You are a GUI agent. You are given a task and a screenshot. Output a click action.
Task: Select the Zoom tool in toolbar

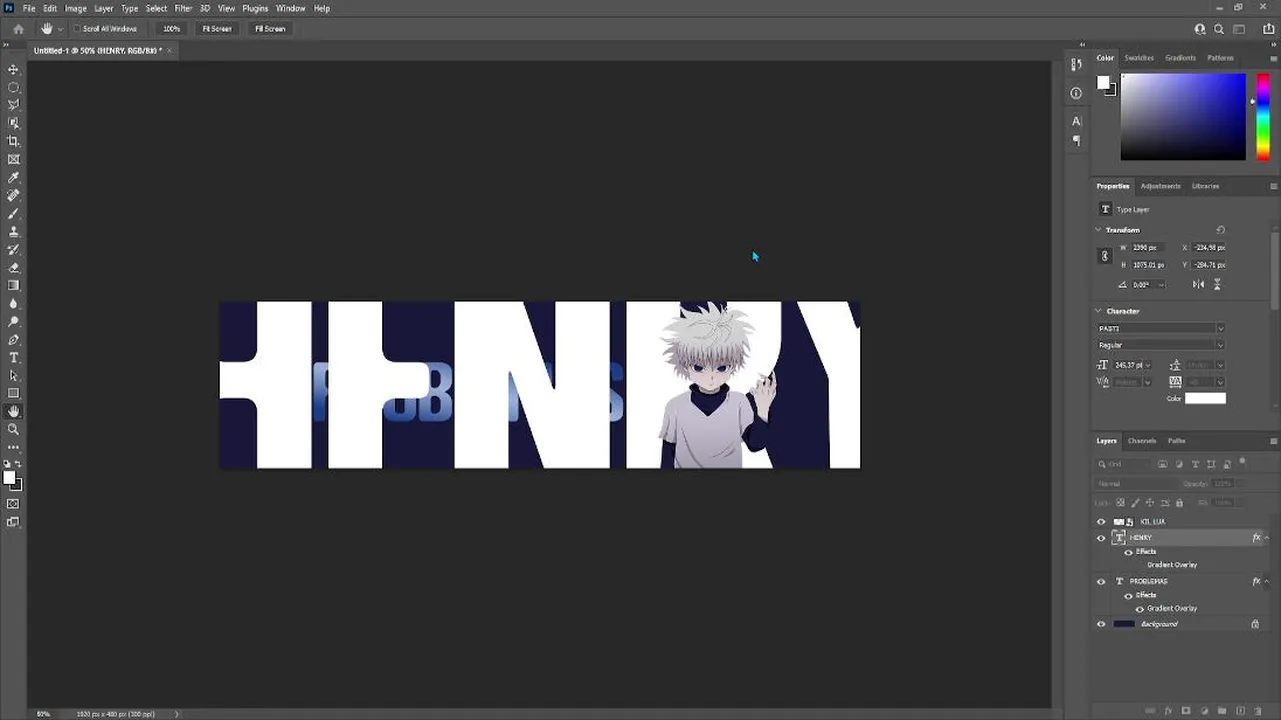click(x=14, y=430)
